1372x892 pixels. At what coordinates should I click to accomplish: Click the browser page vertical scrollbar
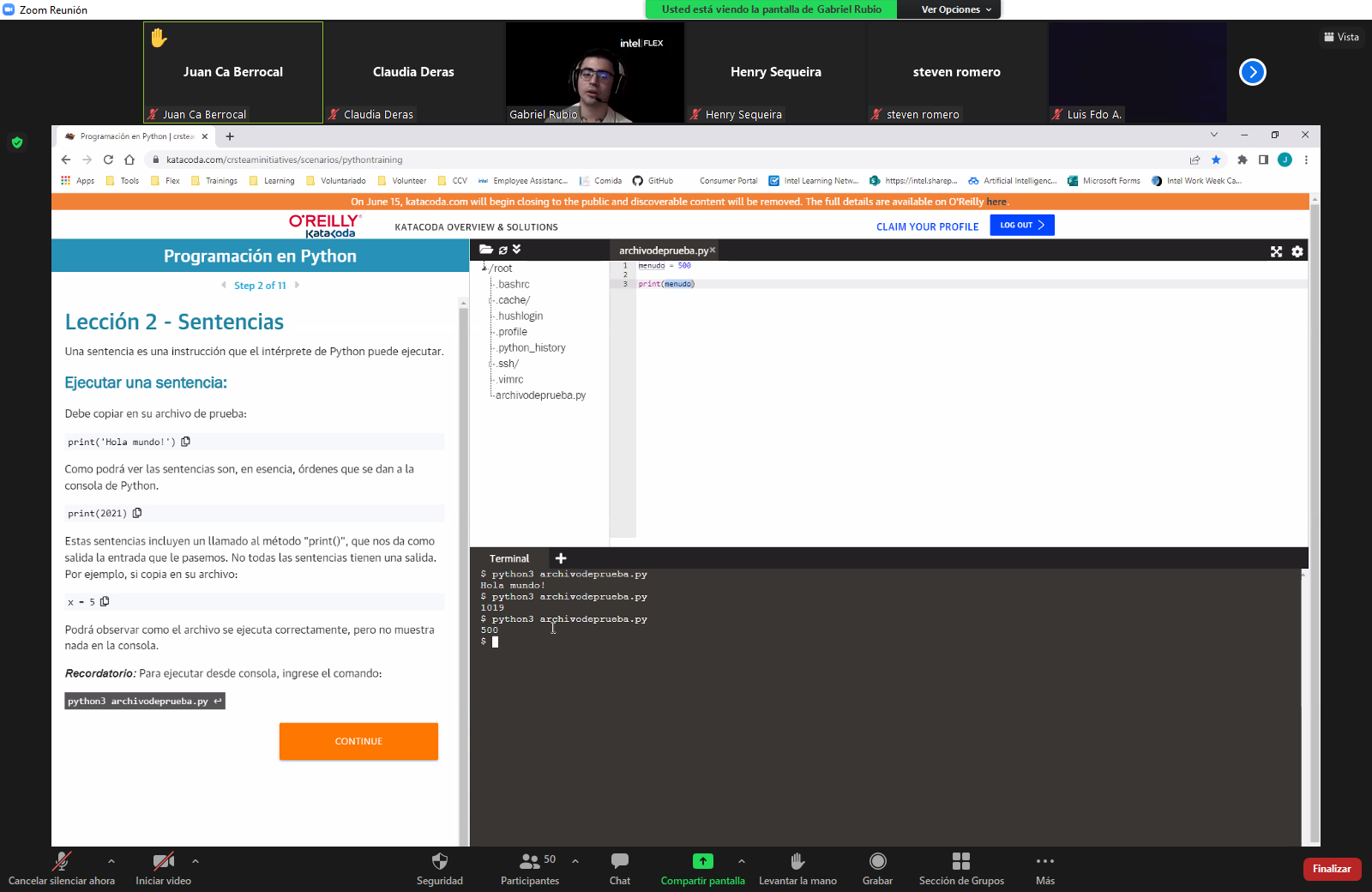(1315, 515)
